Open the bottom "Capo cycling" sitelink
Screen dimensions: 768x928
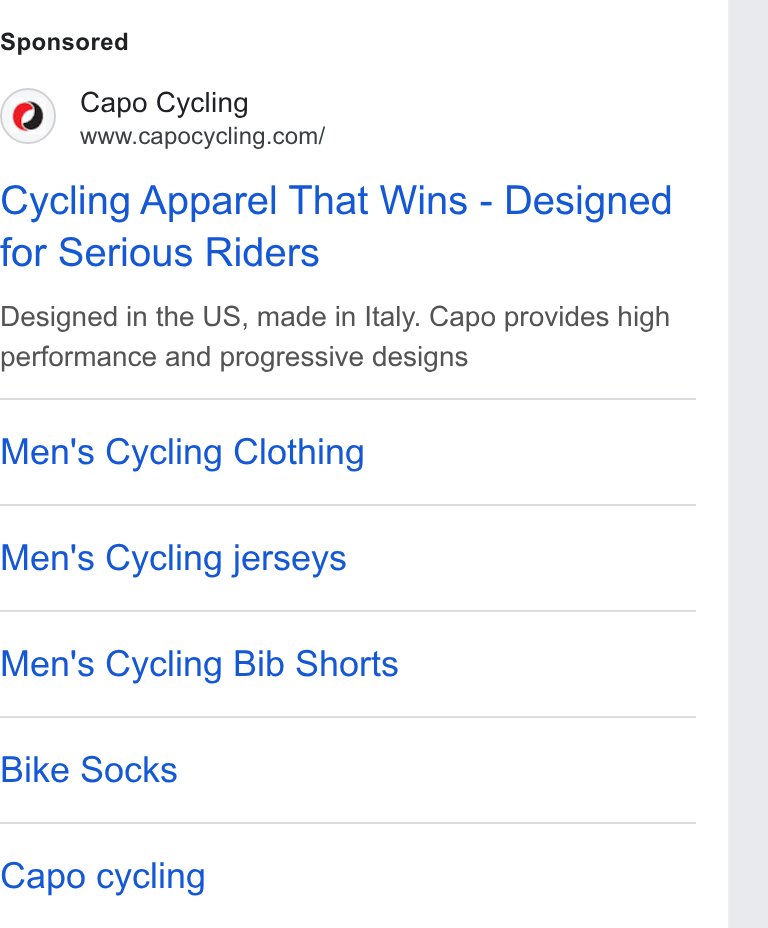pyautogui.click(x=103, y=877)
